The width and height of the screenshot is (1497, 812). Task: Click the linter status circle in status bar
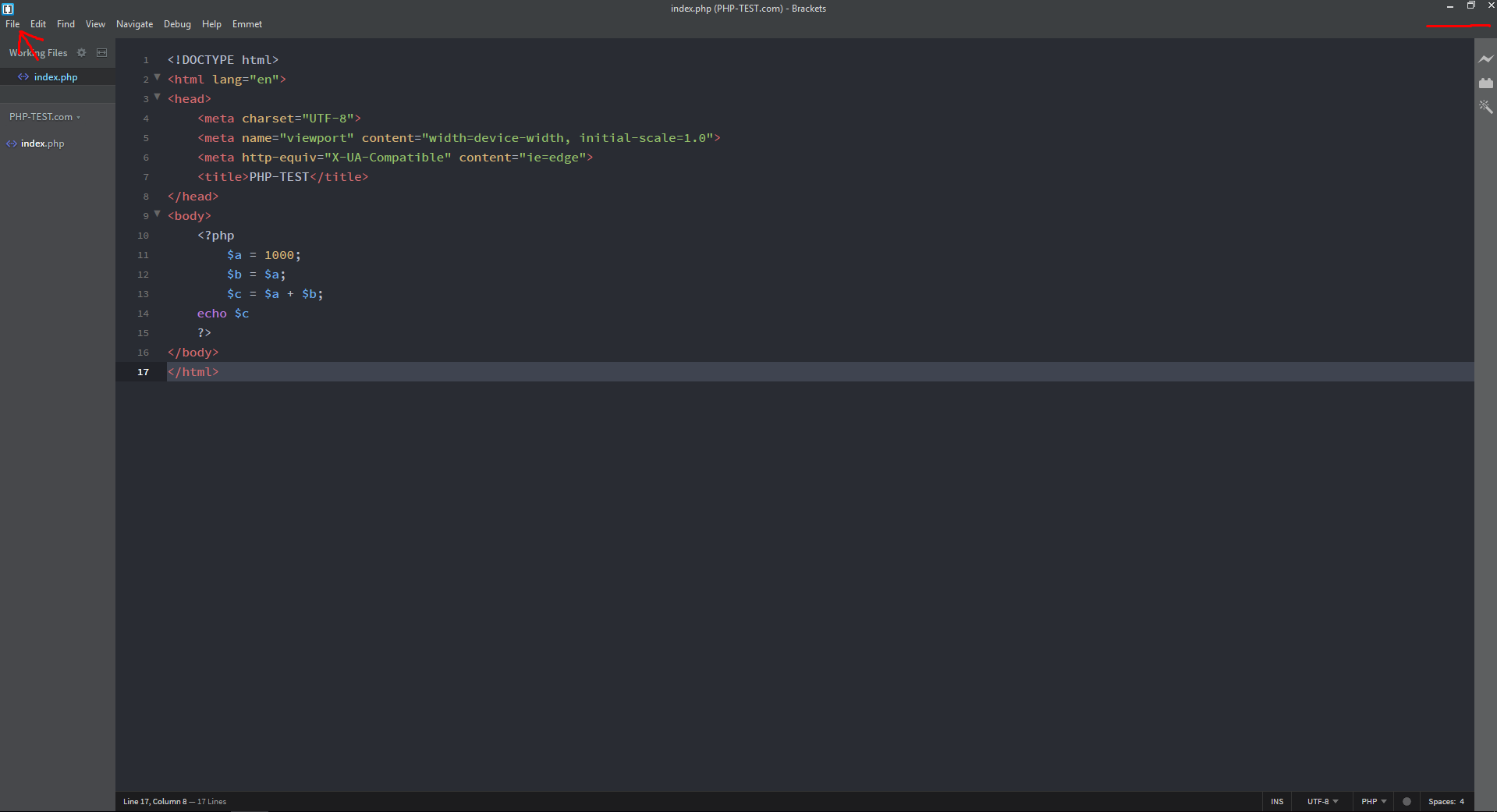coord(1407,801)
